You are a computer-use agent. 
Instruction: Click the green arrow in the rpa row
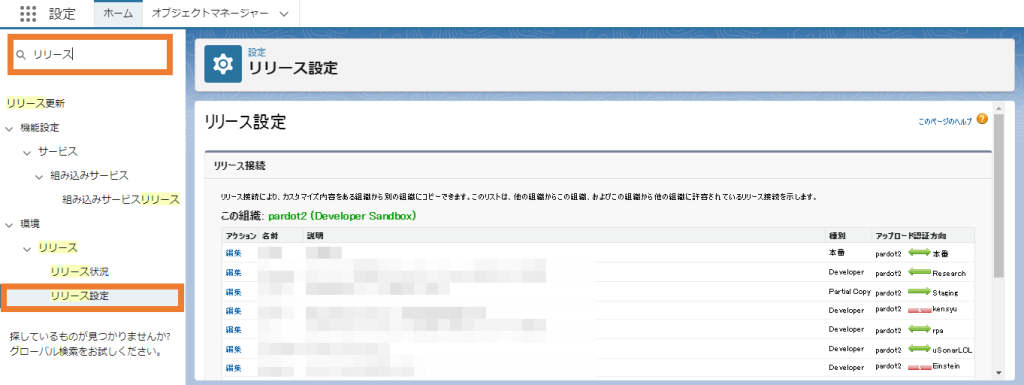pos(919,329)
